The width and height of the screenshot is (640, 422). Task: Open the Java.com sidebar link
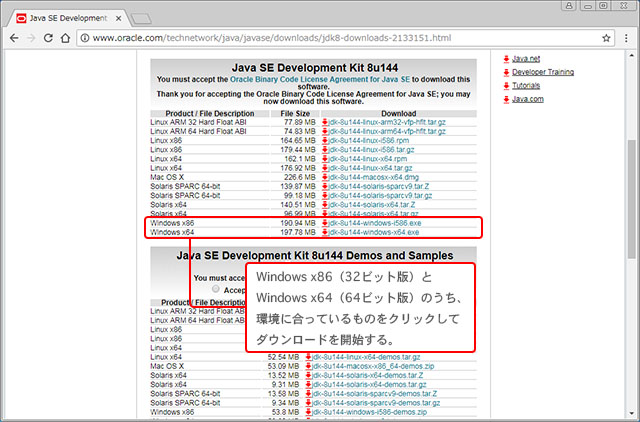(528, 99)
